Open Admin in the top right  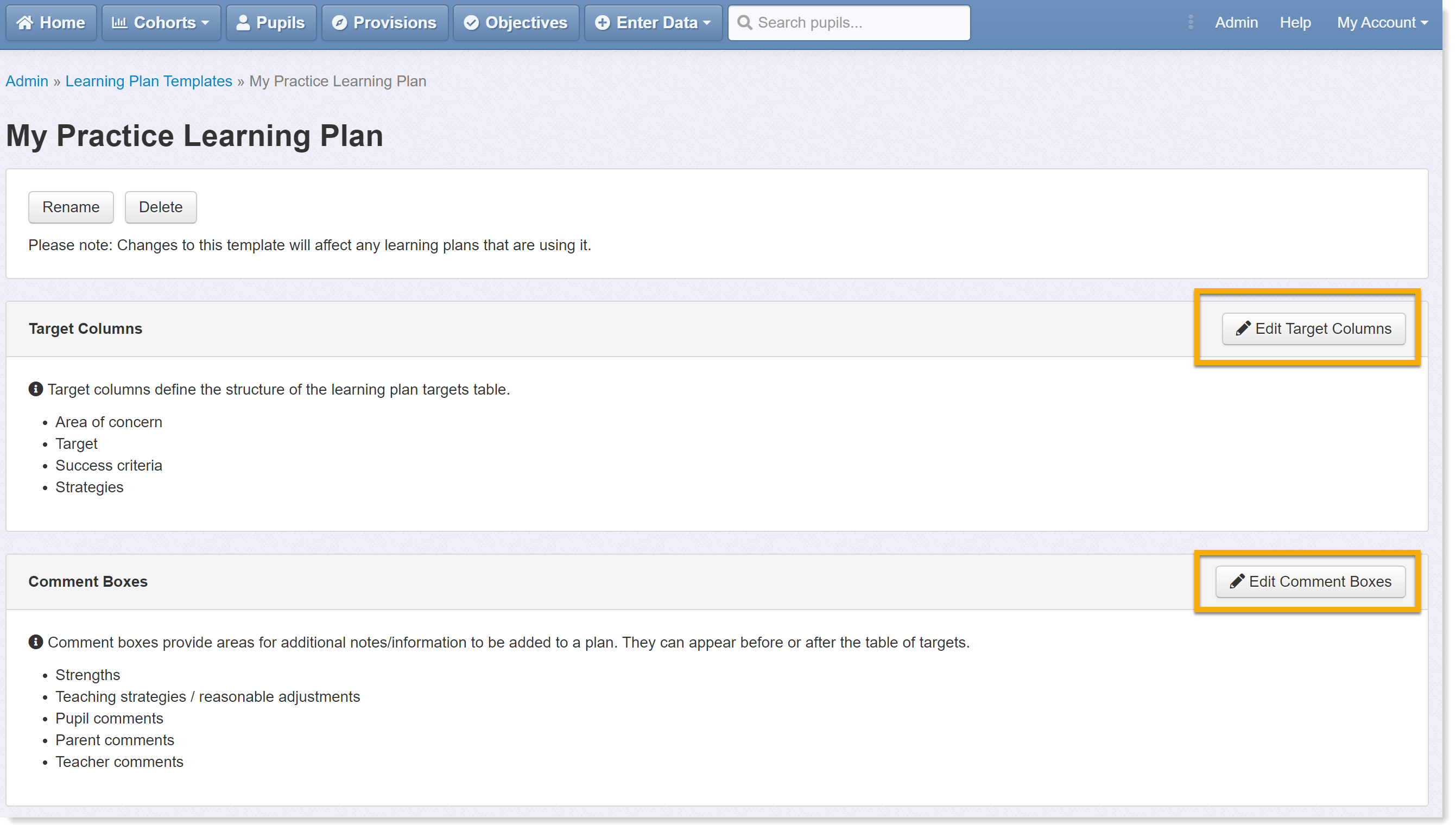click(x=1236, y=23)
